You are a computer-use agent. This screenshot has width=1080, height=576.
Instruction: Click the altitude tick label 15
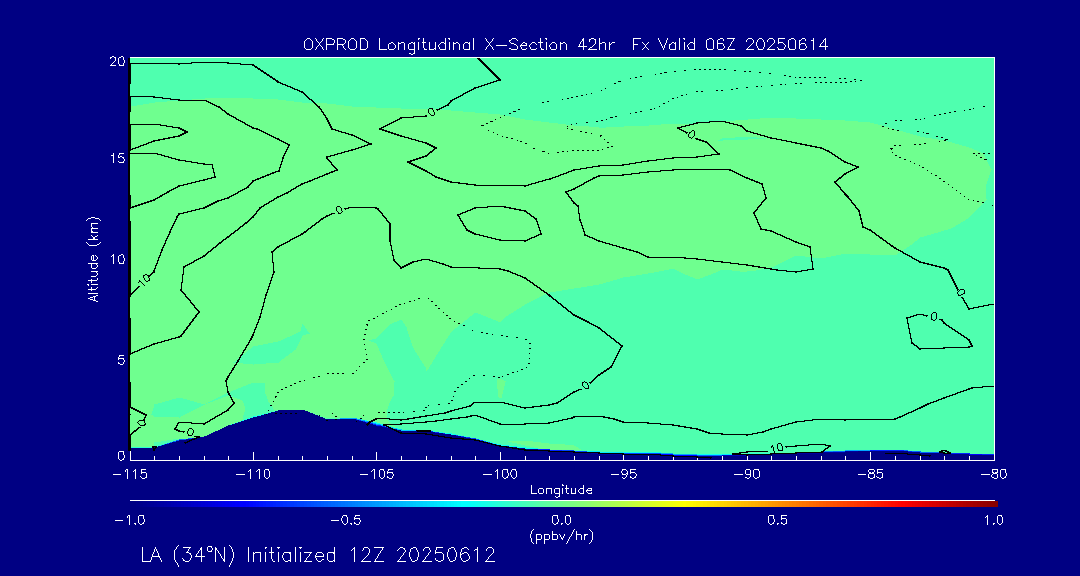pyautogui.click(x=118, y=158)
